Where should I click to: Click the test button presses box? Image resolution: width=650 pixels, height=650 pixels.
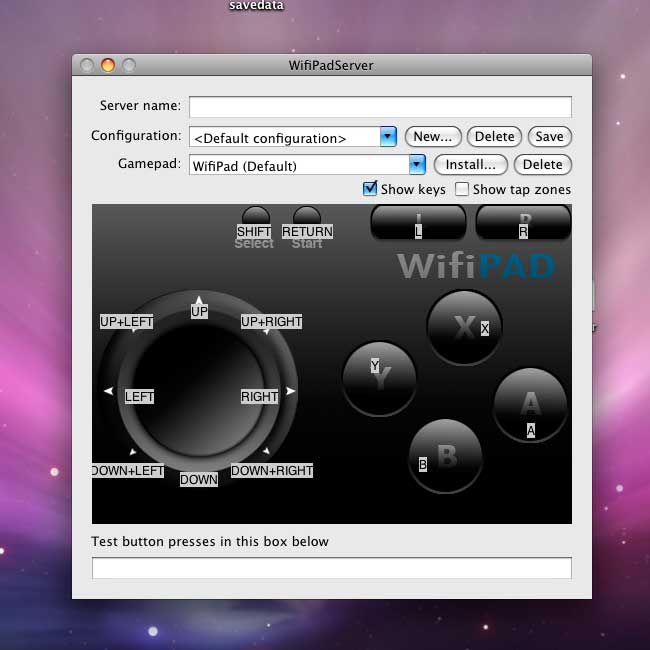click(332, 568)
